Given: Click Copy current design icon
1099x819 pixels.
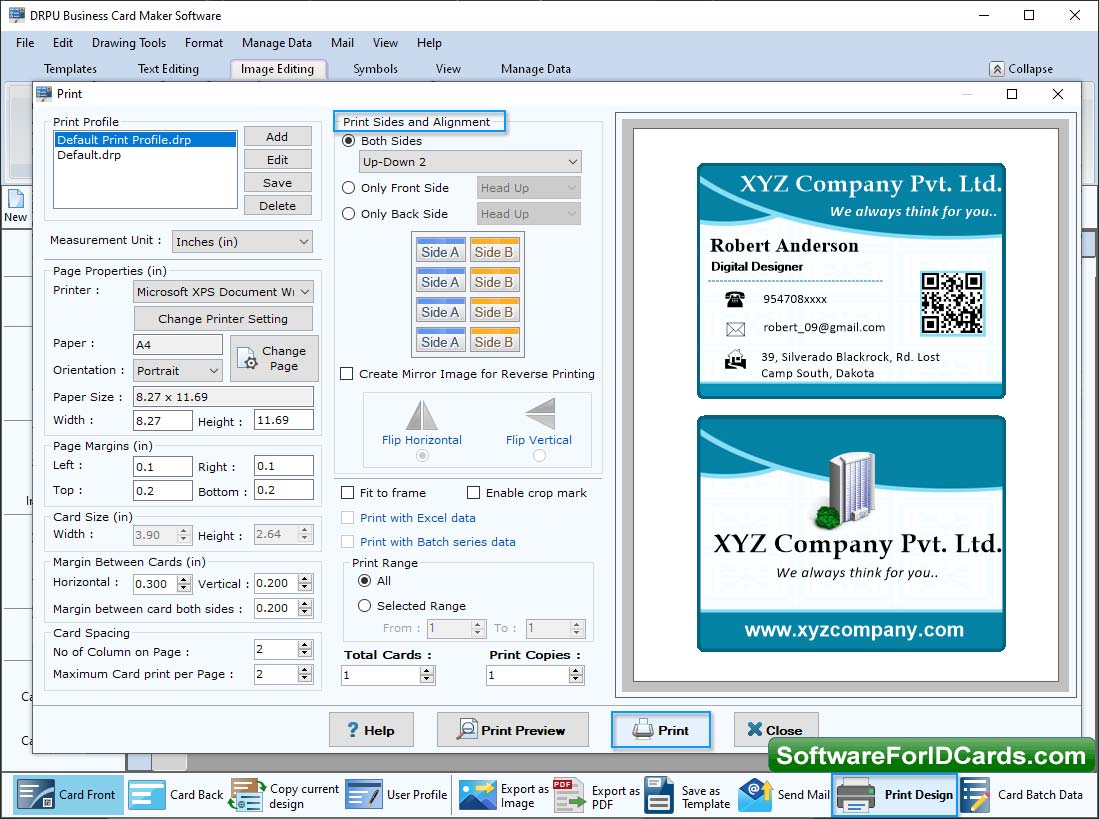Looking at the screenshot, I should 247,794.
